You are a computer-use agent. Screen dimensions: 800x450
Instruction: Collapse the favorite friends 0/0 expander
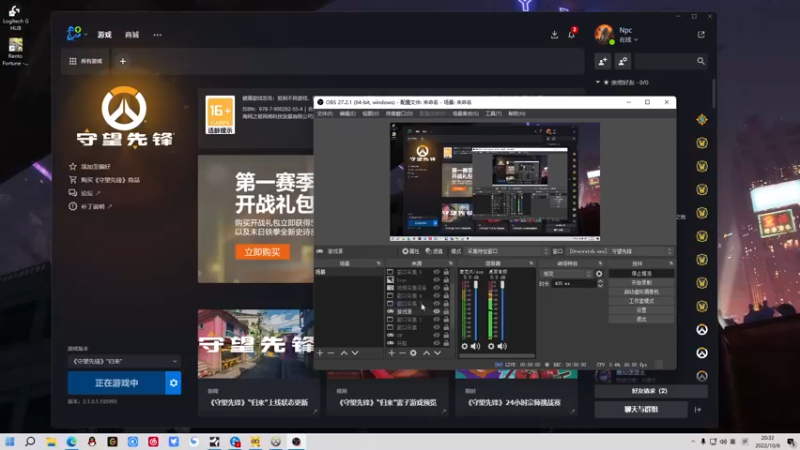597,82
